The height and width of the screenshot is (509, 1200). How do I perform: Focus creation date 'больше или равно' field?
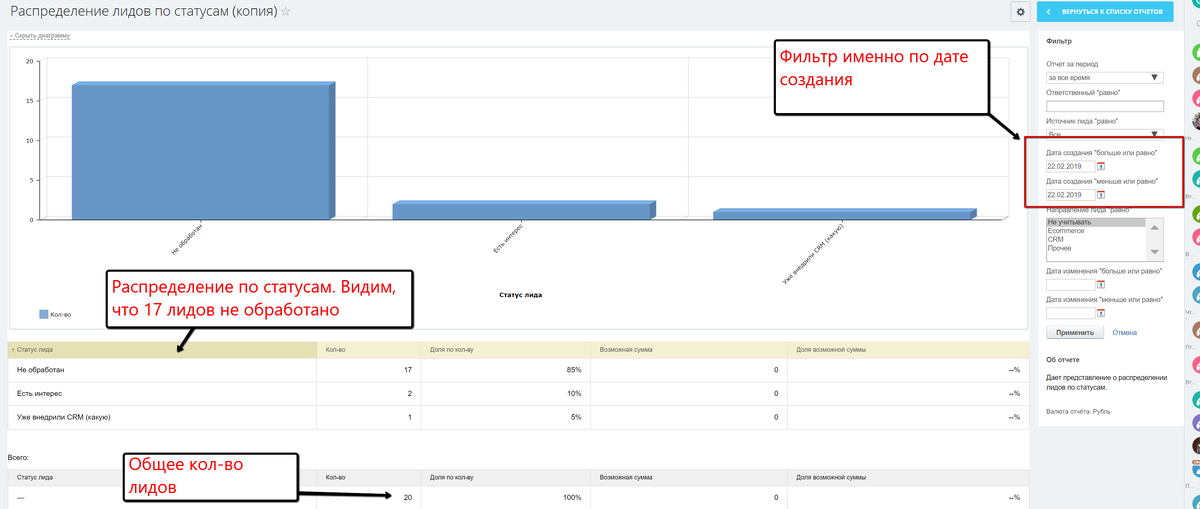point(1070,166)
